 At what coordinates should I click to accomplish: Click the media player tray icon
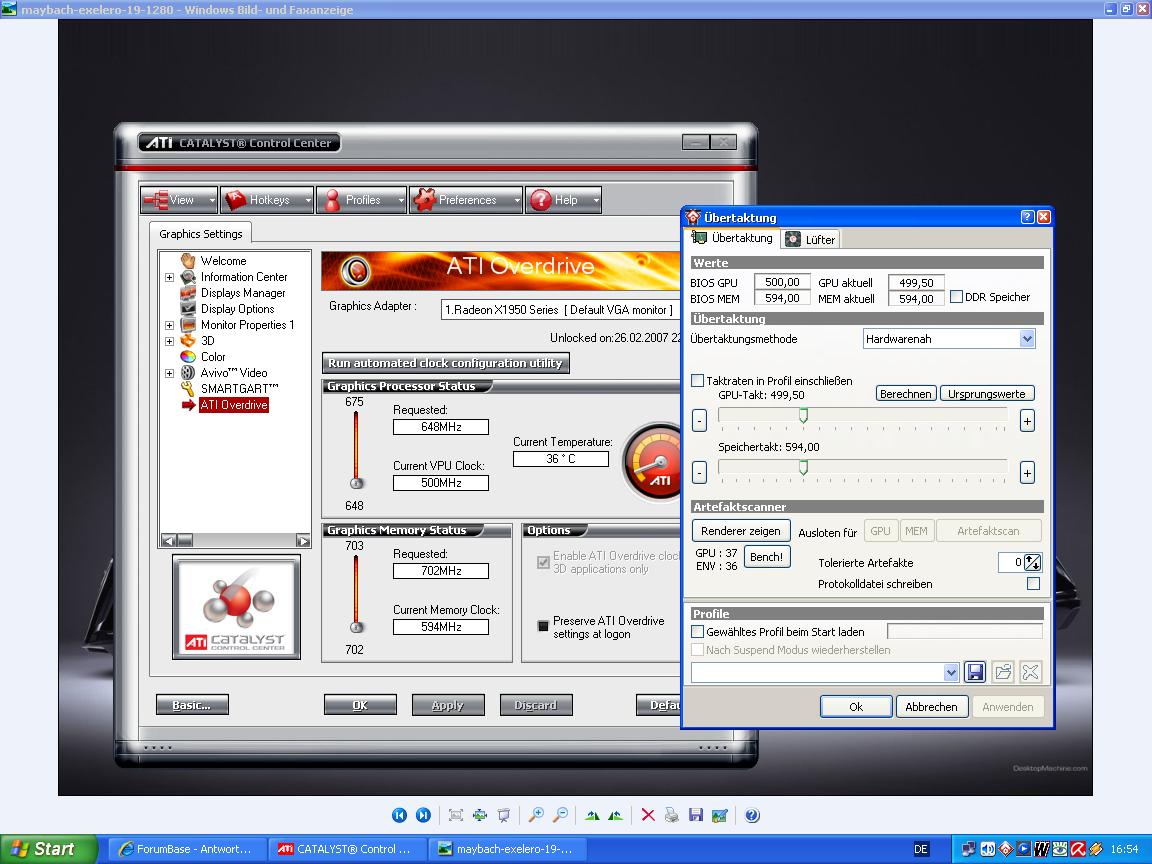tap(1023, 849)
